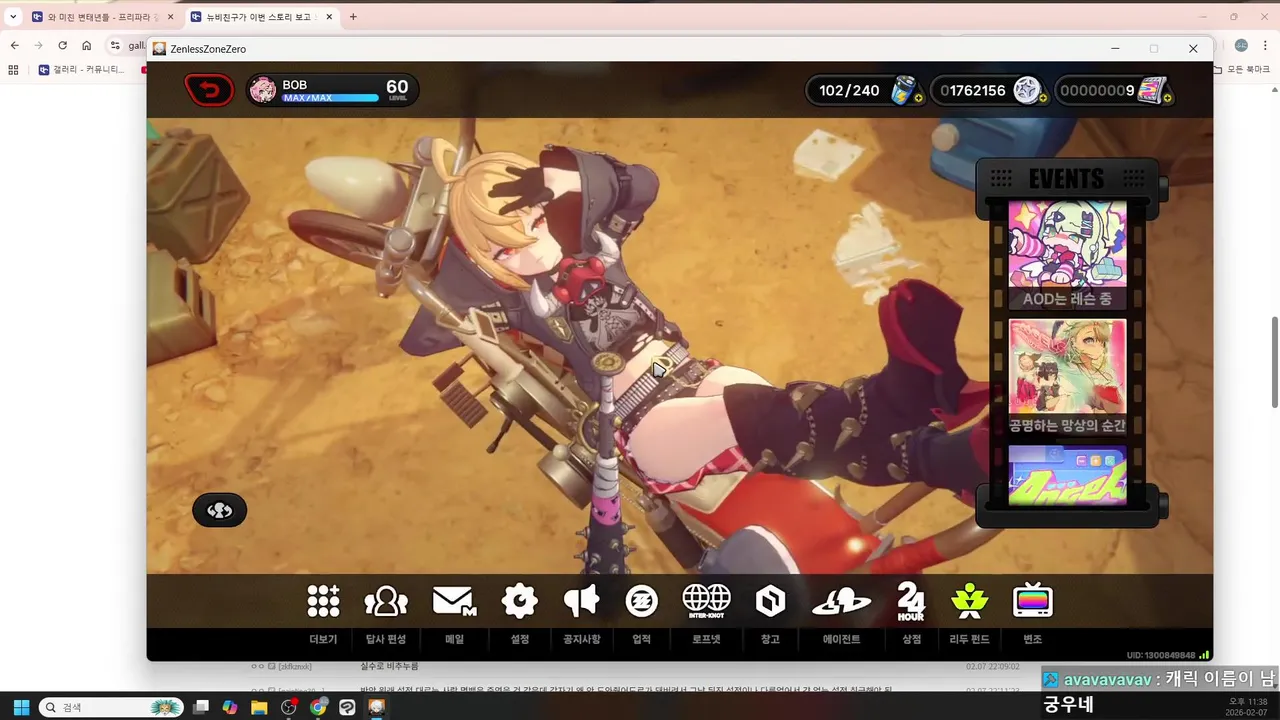This screenshot has width=1280, height=720.
Task: Switch to the '뉴비친구가 이번 스토리 보고' Chrome tab
Action: (x=261, y=17)
